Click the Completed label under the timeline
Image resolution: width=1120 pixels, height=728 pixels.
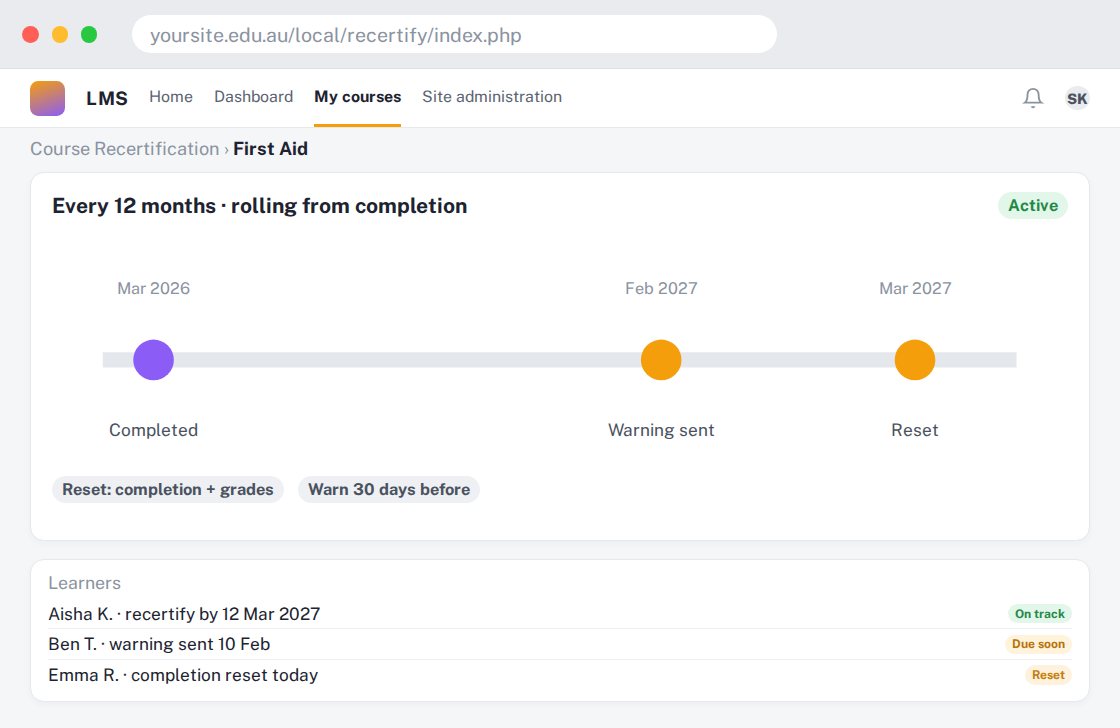tap(154, 430)
